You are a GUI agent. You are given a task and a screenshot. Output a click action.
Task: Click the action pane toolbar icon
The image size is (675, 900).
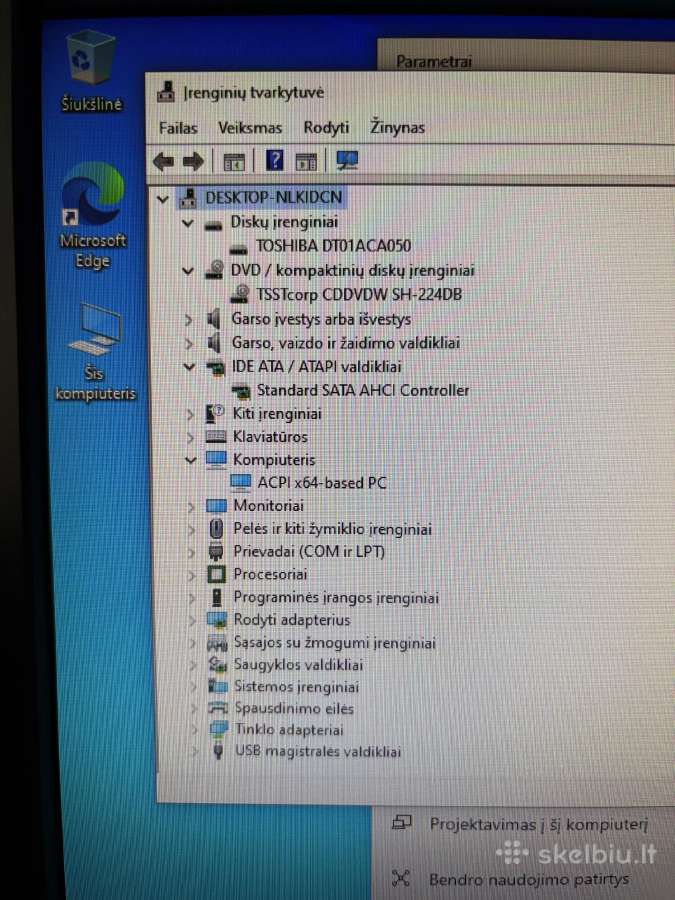306,162
